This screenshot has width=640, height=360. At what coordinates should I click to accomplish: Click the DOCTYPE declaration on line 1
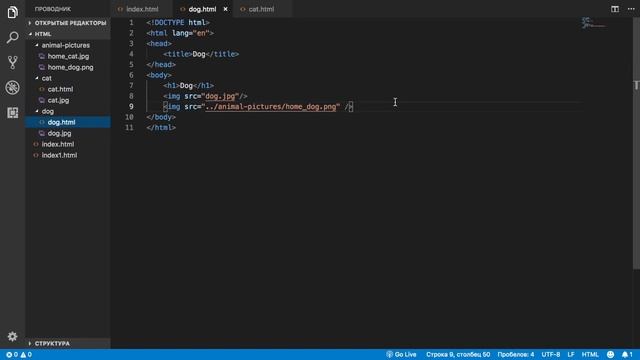[x=178, y=22]
